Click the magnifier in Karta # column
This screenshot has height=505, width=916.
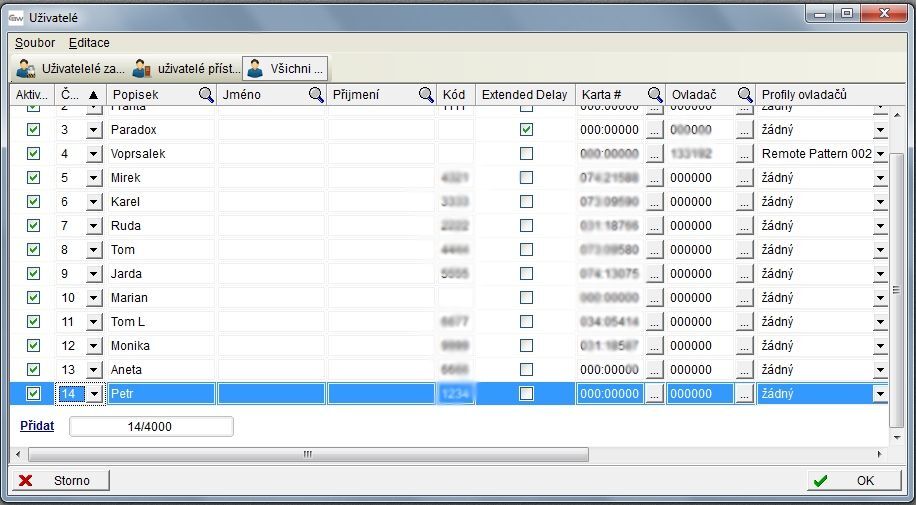pos(655,95)
